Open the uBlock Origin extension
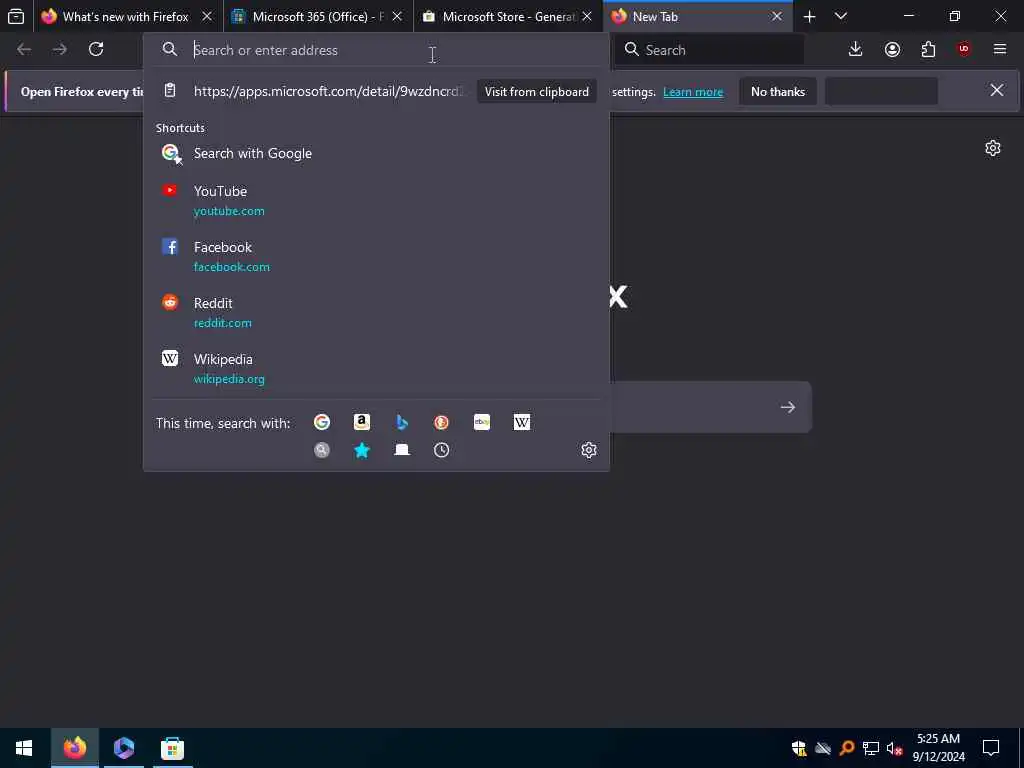The width and height of the screenshot is (1024, 768). (964, 49)
